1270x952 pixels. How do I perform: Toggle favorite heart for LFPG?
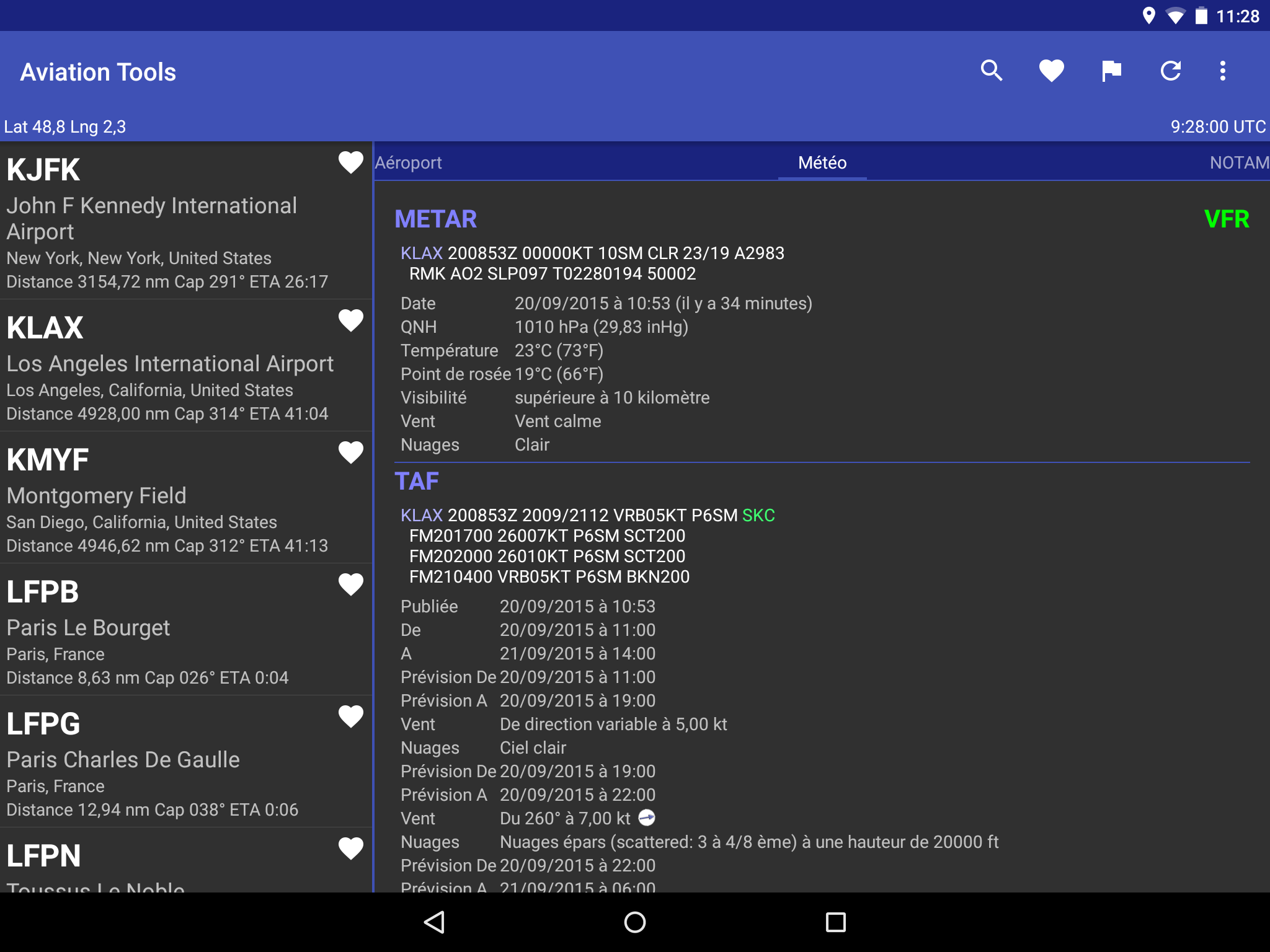pyautogui.click(x=350, y=716)
